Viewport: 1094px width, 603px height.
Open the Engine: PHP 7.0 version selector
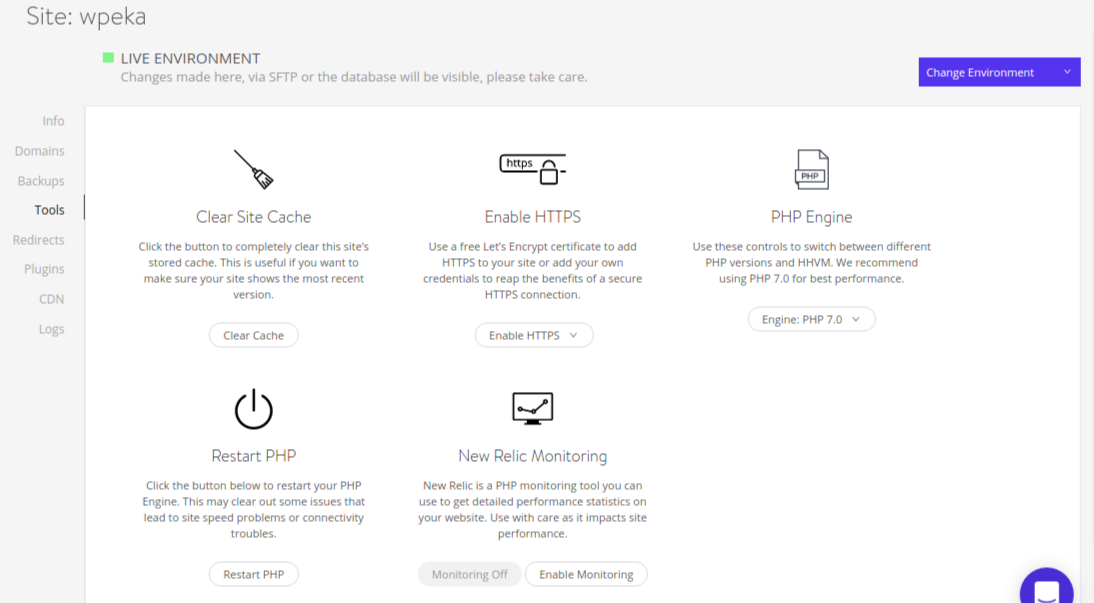point(811,318)
